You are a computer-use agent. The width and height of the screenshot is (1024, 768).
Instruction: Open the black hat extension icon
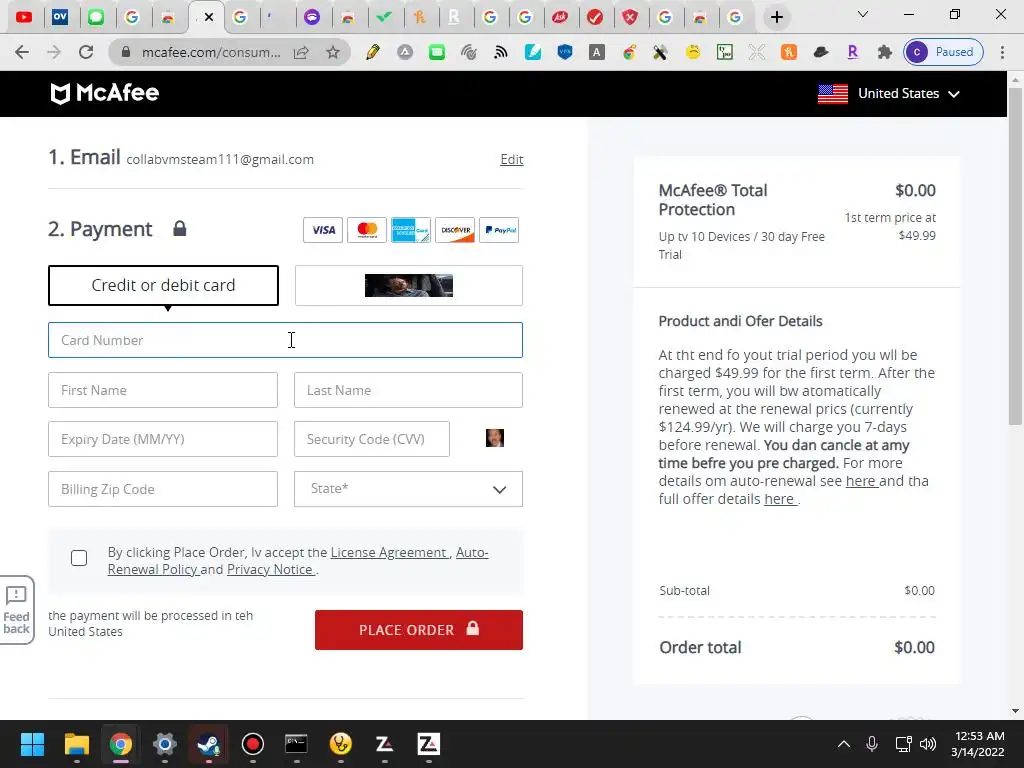tap(821, 52)
